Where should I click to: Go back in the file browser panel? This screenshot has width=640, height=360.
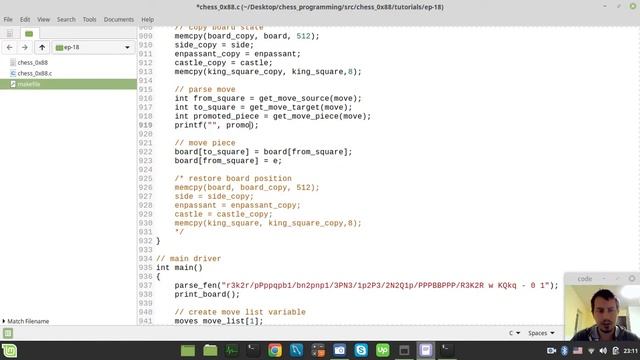(9, 47)
